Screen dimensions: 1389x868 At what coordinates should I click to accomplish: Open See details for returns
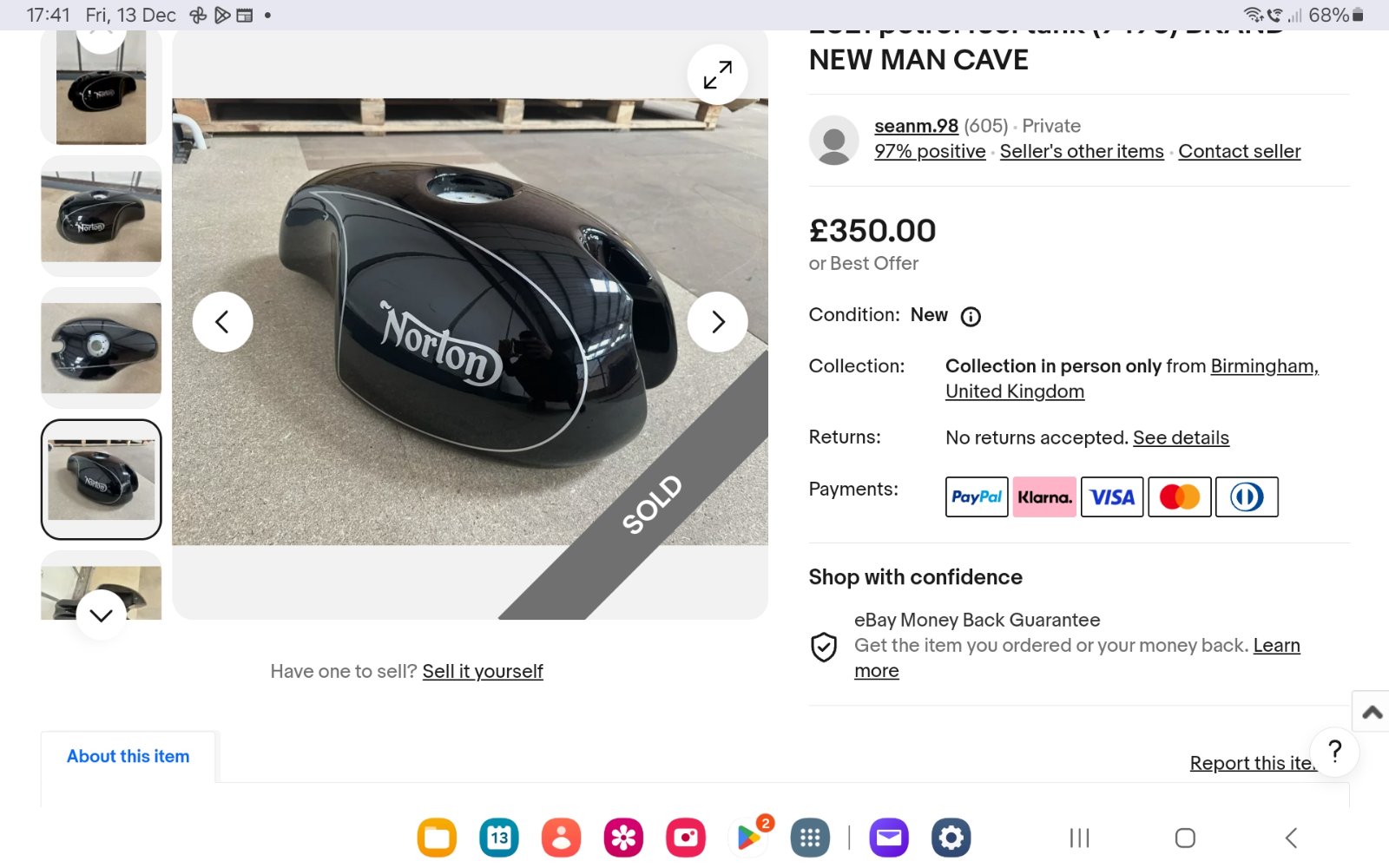(x=1181, y=437)
